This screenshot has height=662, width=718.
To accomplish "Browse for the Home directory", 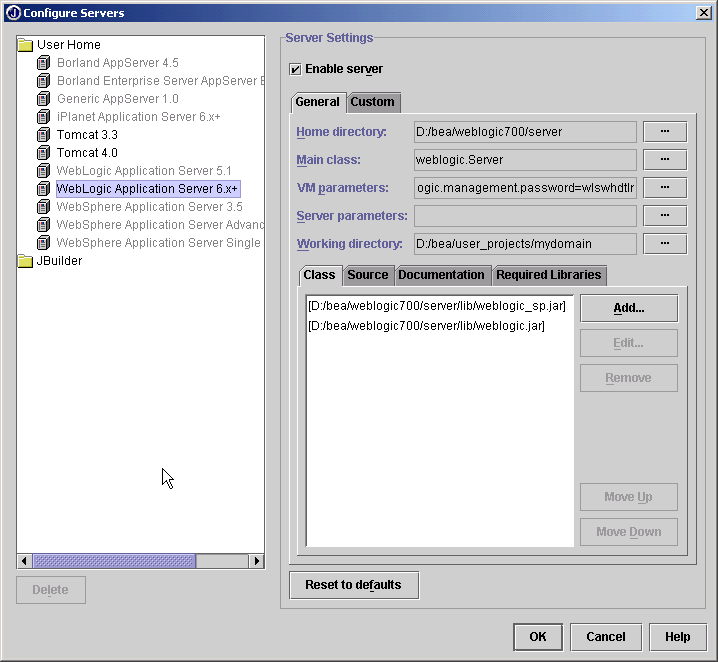I will point(665,132).
